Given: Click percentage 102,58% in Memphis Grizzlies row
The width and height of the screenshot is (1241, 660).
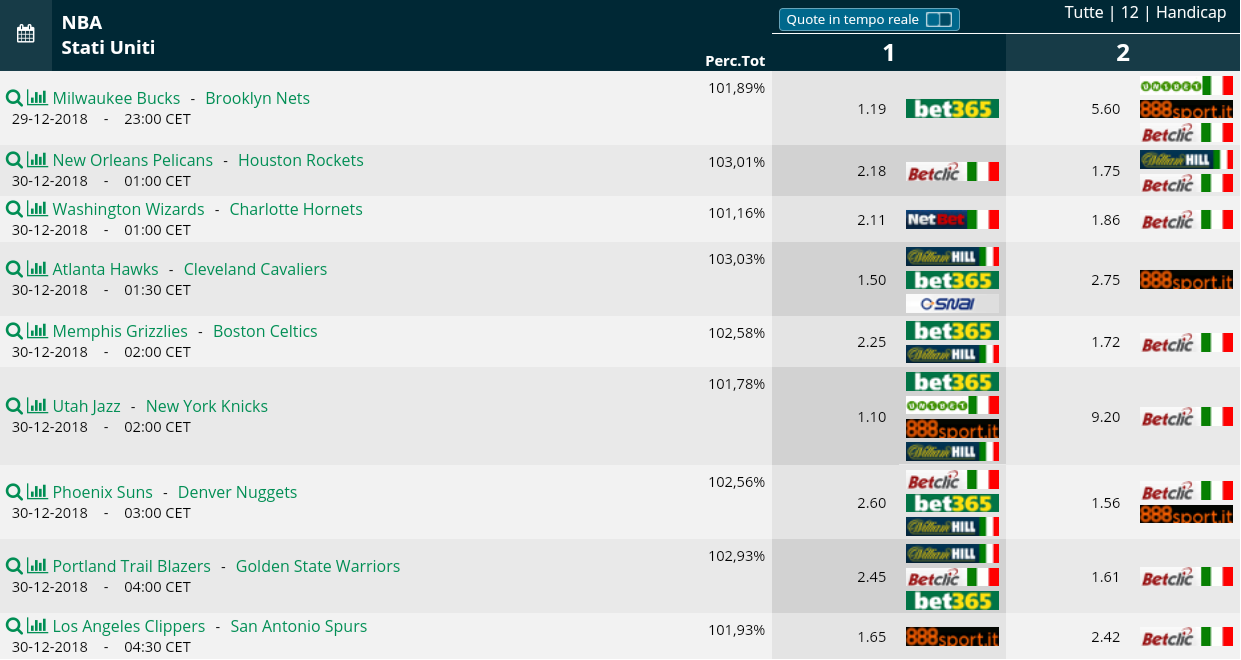Looking at the screenshot, I should click(736, 332).
